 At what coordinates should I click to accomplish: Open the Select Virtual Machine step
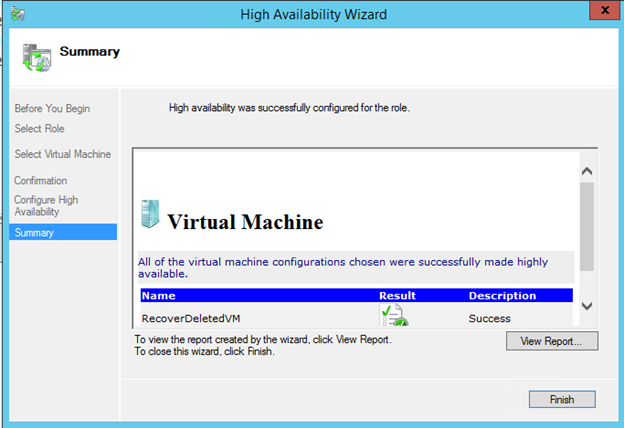62,154
